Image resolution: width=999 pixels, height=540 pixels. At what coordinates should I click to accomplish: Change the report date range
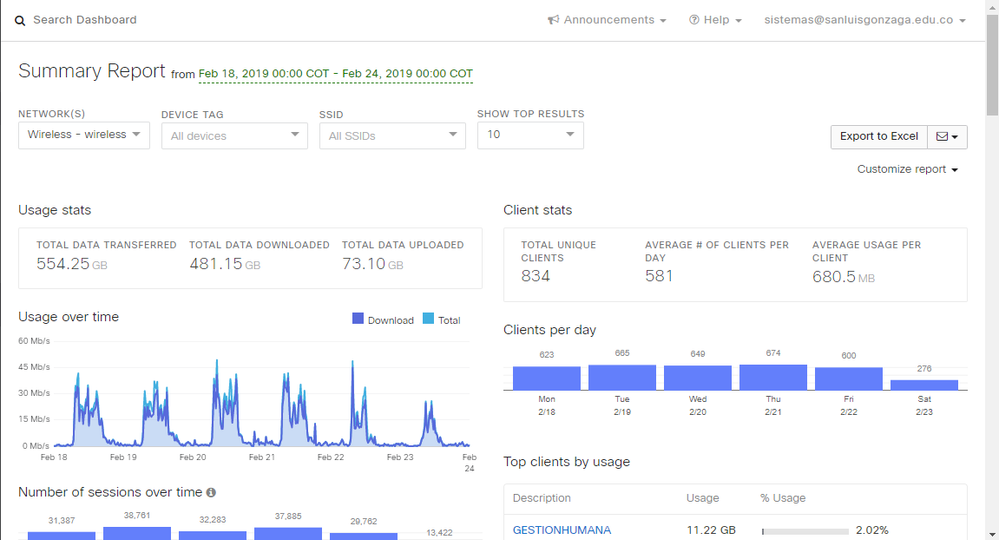point(335,74)
